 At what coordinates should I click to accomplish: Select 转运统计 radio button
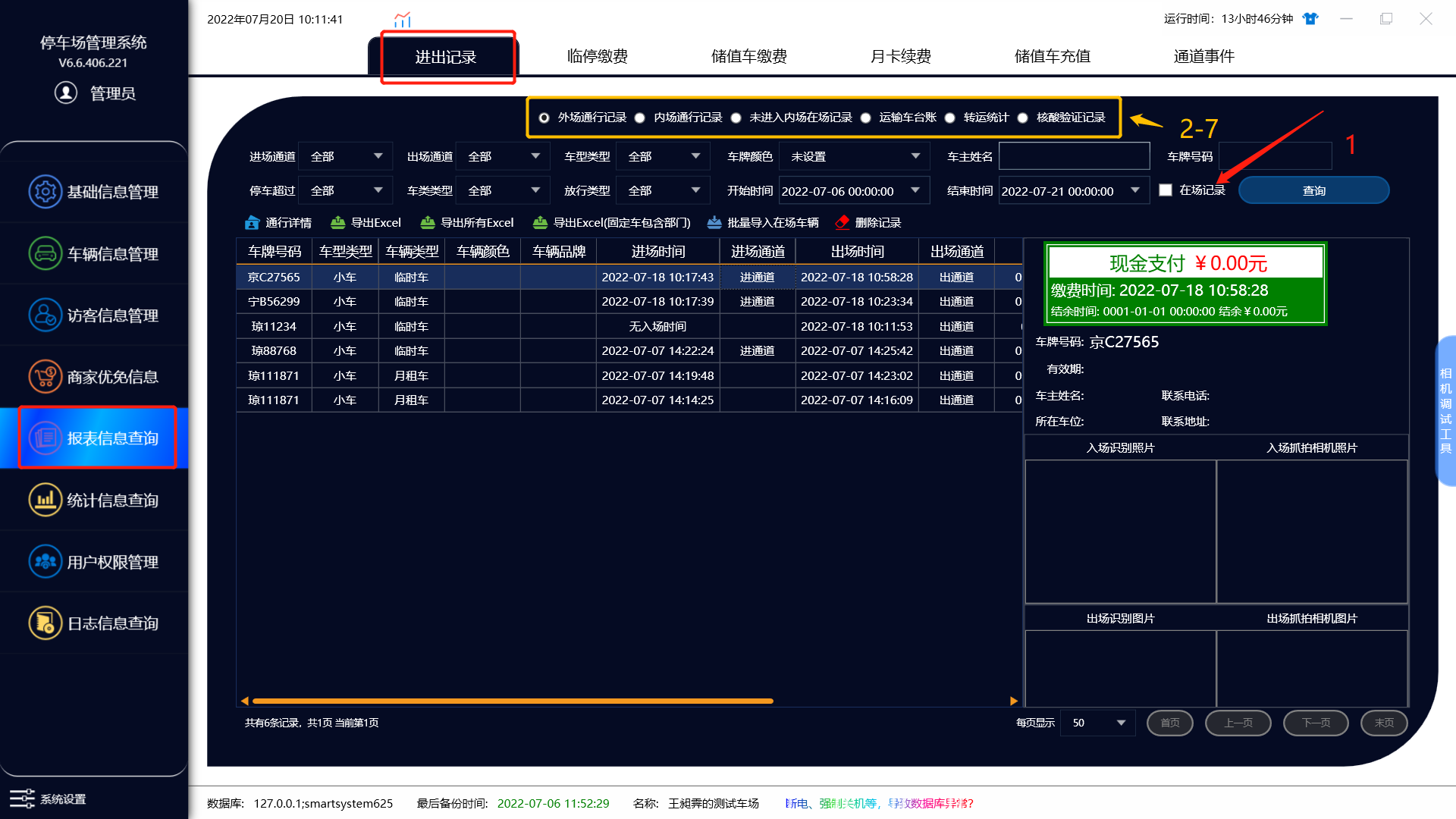(x=949, y=118)
